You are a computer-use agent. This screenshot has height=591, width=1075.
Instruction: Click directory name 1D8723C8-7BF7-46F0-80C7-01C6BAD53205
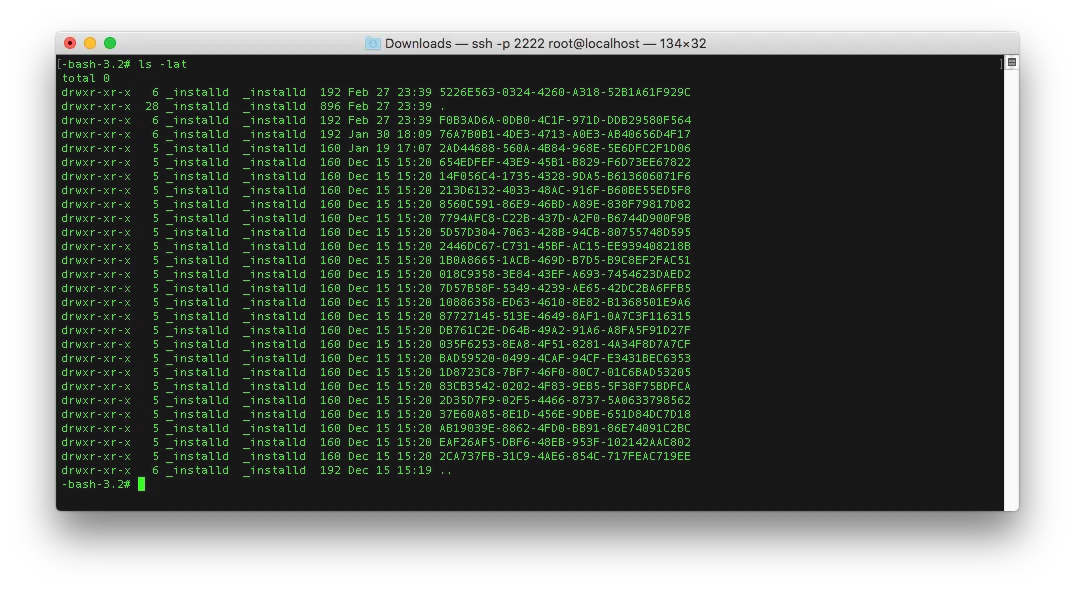(565, 372)
